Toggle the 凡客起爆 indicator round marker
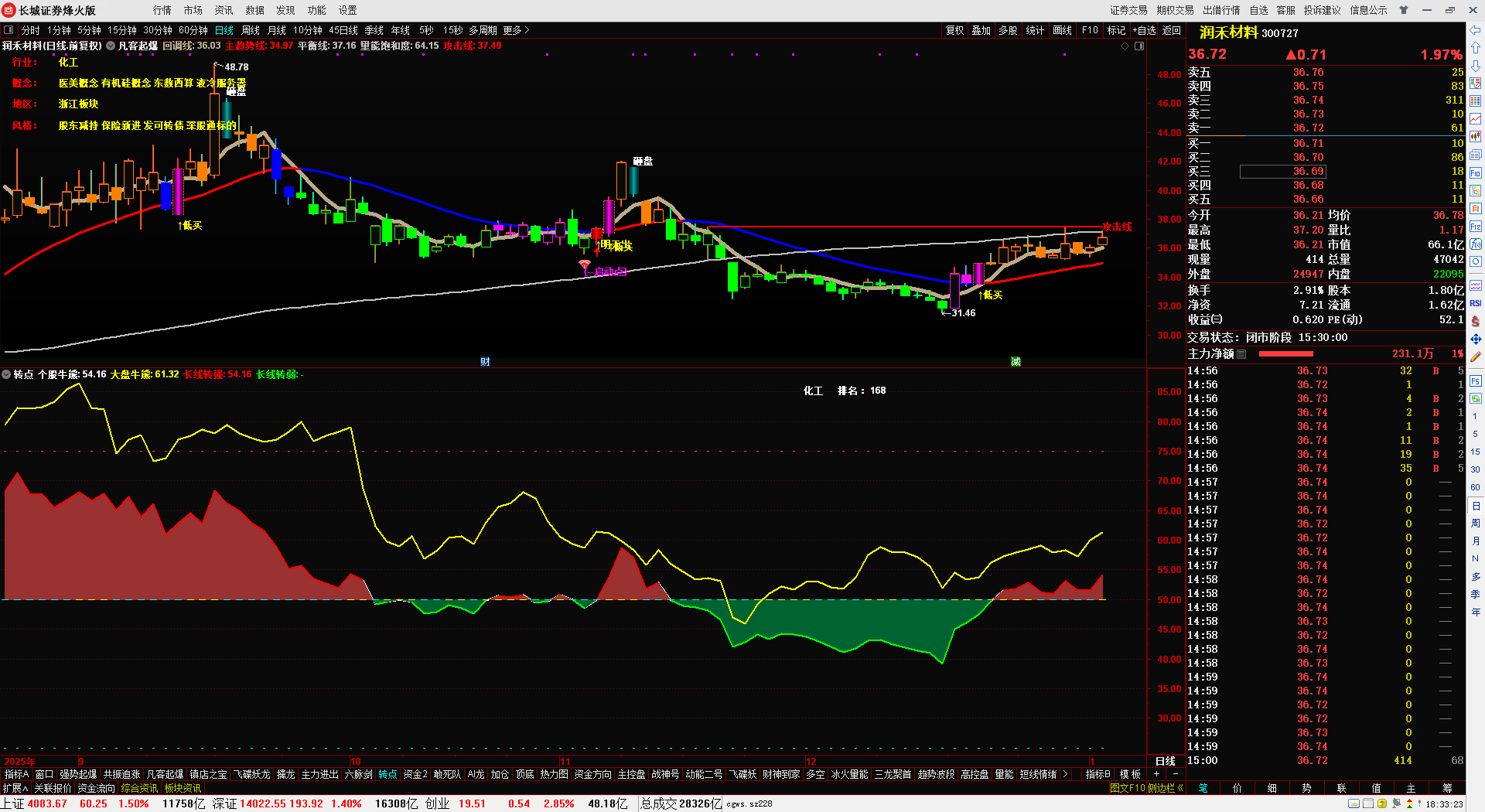 pyautogui.click(x=111, y=46)
